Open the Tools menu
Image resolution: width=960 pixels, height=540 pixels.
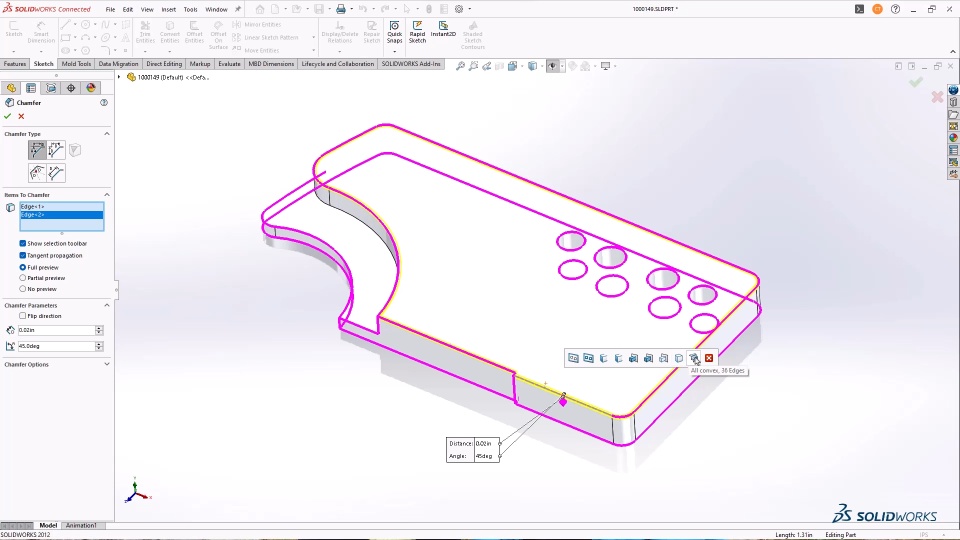click(x=190, y=10)
